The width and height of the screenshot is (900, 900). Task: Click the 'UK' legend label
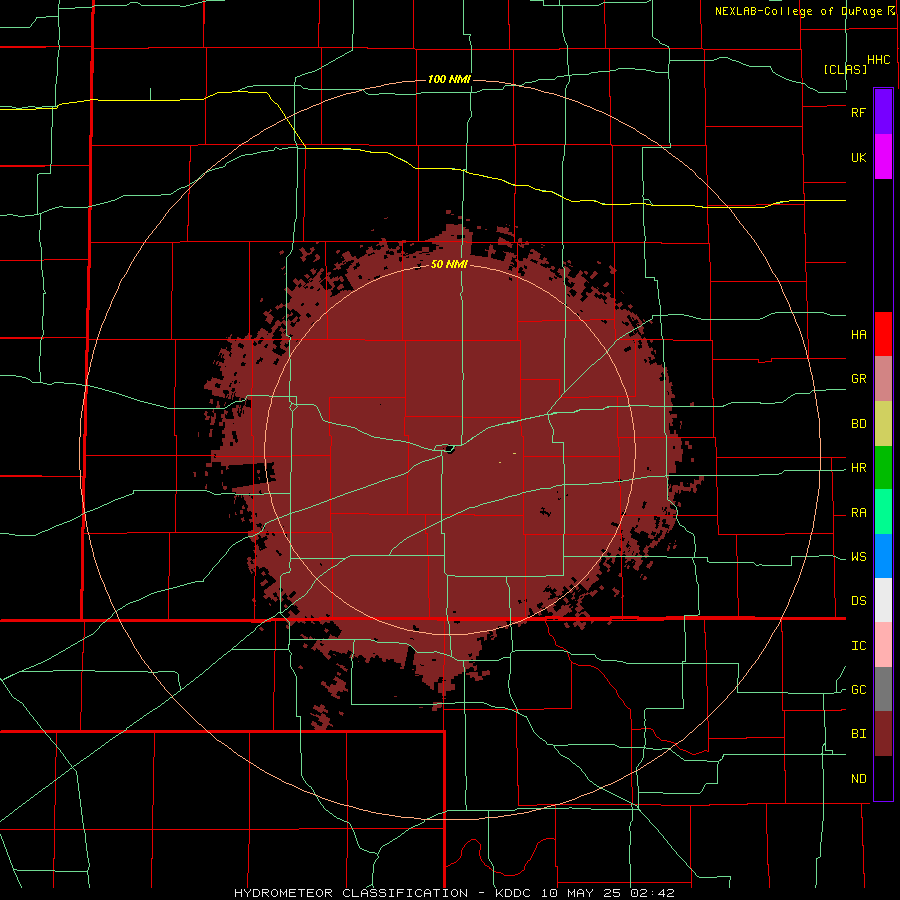tap(858, 158)
